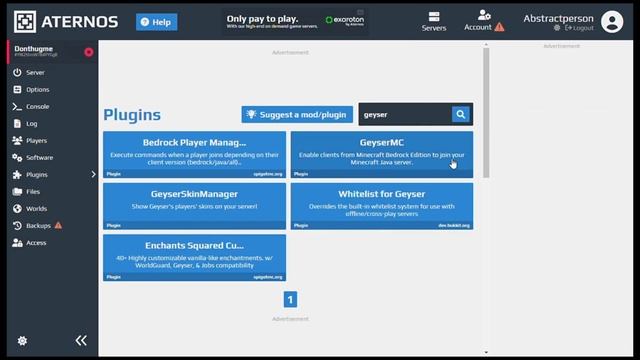Click the page scrollbar thumb
This screenshot has width=640, height=360.
click(486, 113)
